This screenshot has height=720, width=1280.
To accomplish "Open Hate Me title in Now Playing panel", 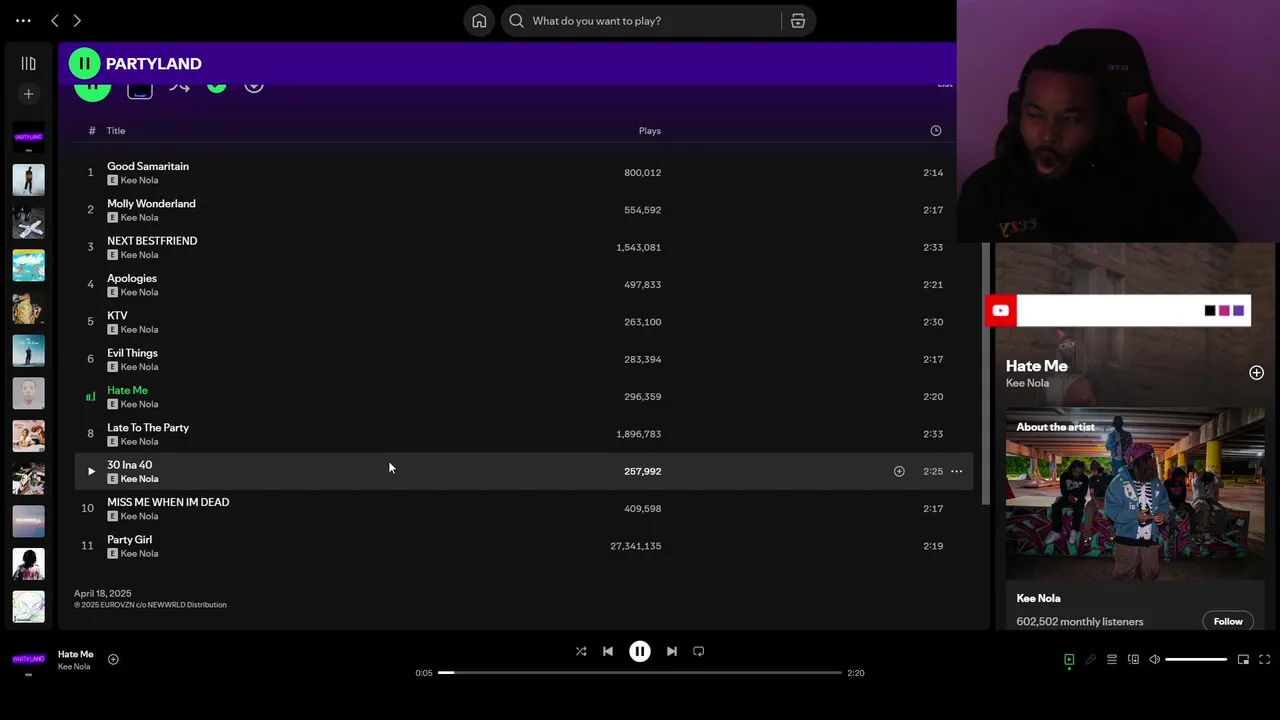I will pyautogui.click(x=1036, y=366).
